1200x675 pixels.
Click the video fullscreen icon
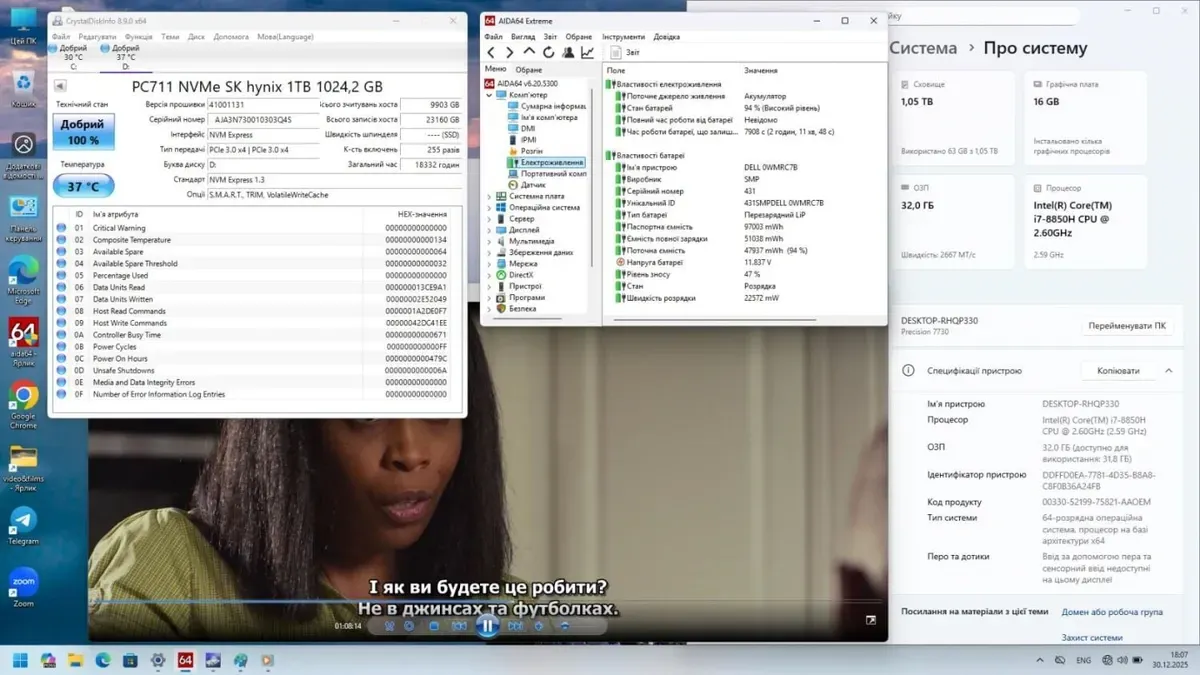pos(870,621)
